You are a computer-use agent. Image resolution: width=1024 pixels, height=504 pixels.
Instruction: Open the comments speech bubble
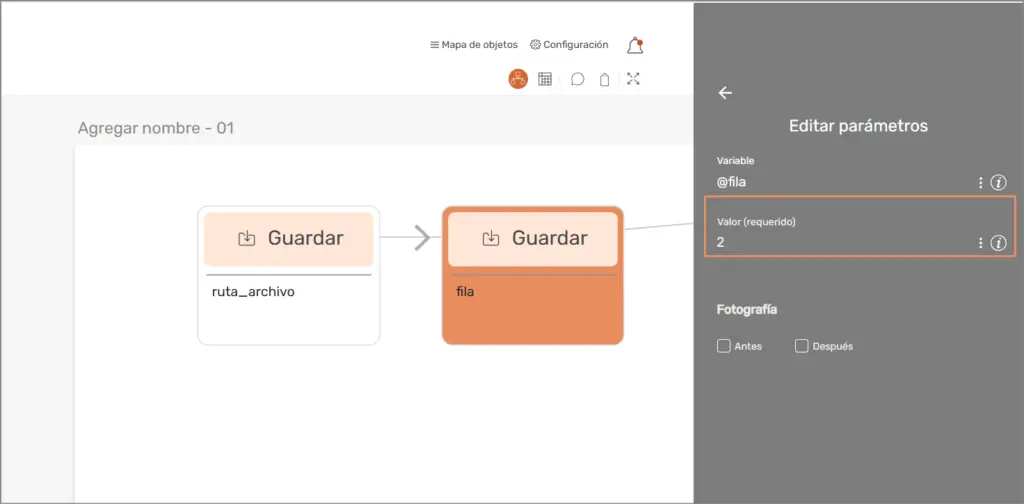[x=577, y=79]
